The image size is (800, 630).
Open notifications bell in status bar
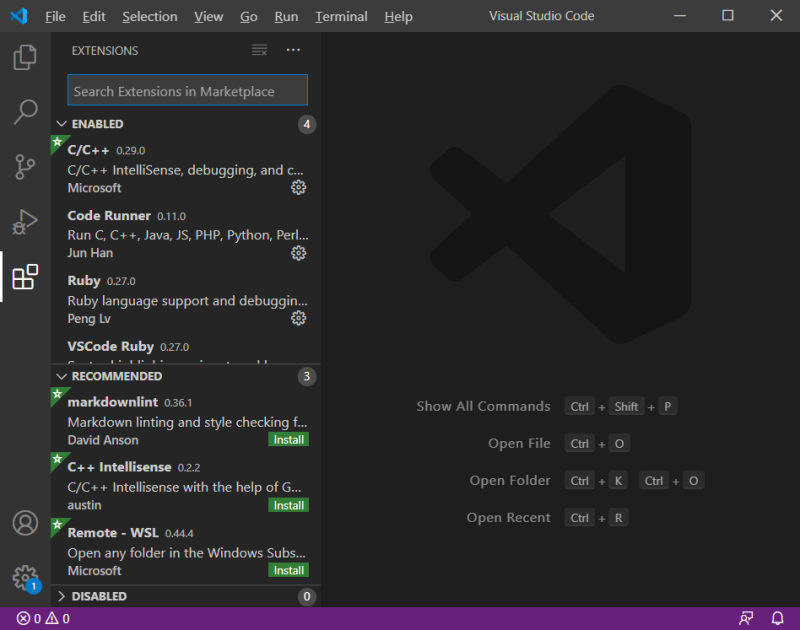(x=778, y=619)
